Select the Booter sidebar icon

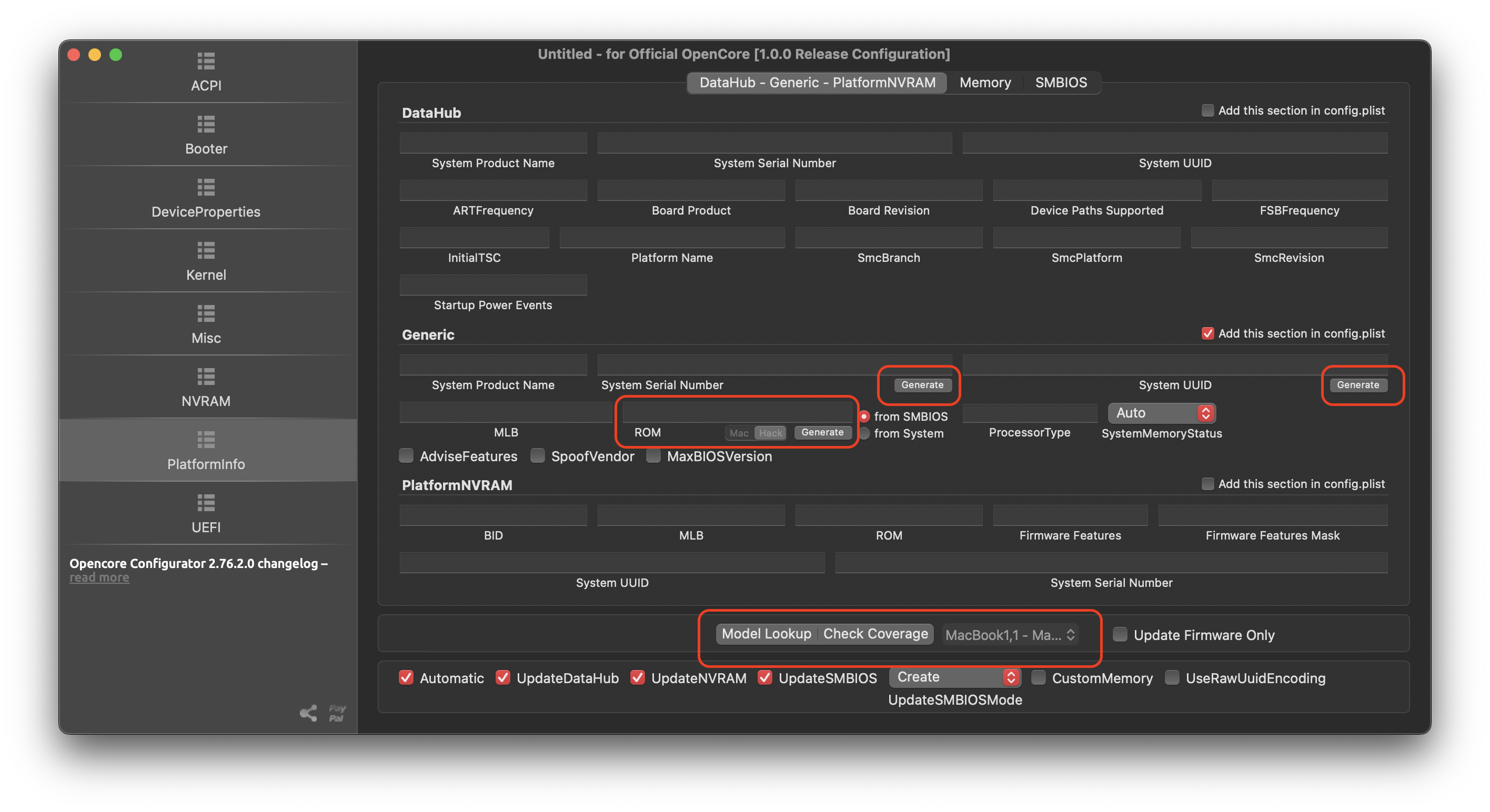click(x=206, y=124)
